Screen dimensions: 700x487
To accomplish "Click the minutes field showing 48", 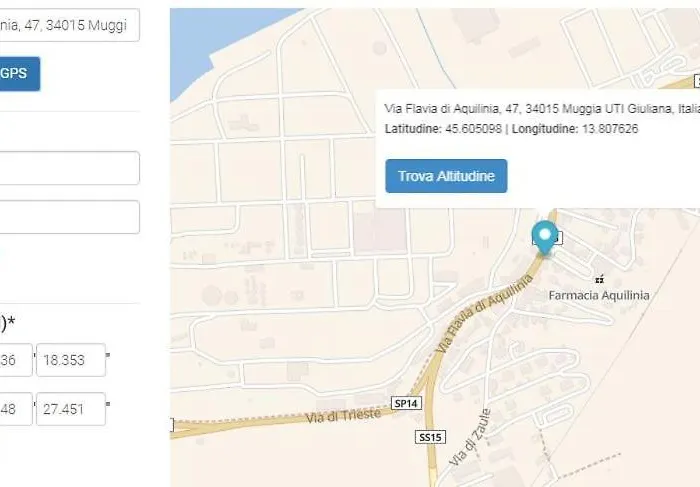I will (x=16, y=408).
